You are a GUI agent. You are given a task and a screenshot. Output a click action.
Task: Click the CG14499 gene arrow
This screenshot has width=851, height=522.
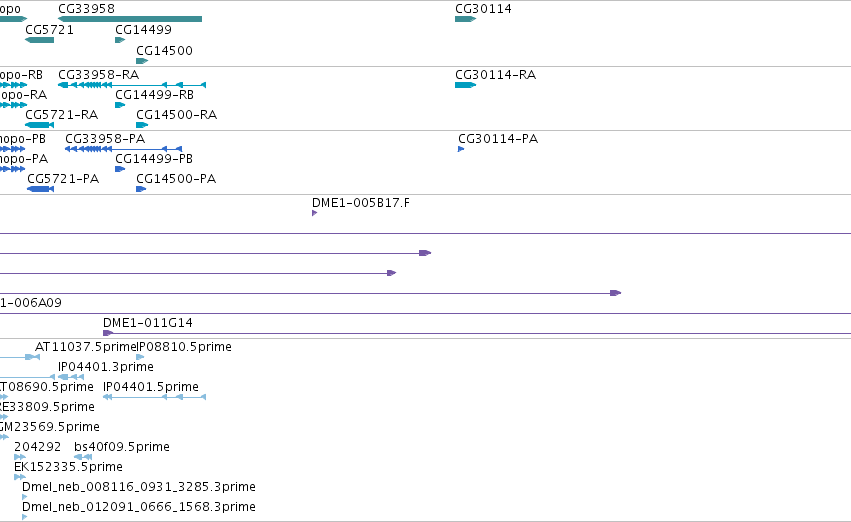(120, 40)
